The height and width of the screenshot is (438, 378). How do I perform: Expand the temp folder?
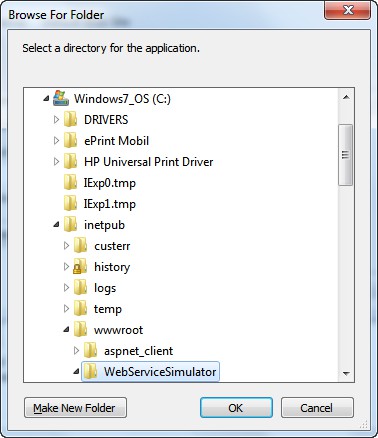pos(66,308)
